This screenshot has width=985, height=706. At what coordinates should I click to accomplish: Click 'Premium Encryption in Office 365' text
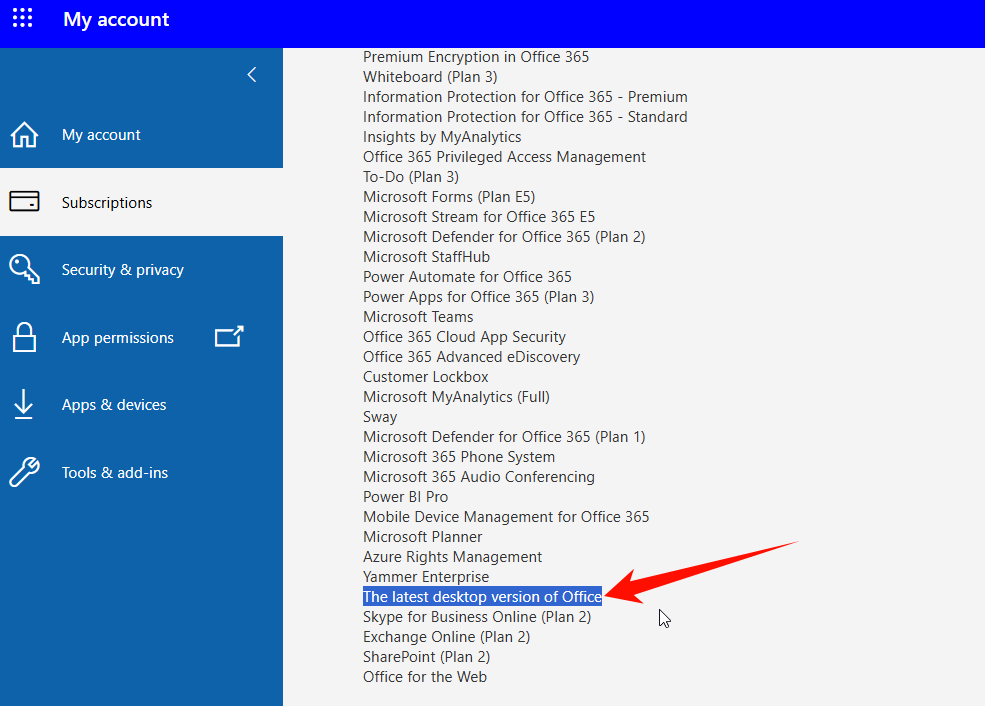476,57
